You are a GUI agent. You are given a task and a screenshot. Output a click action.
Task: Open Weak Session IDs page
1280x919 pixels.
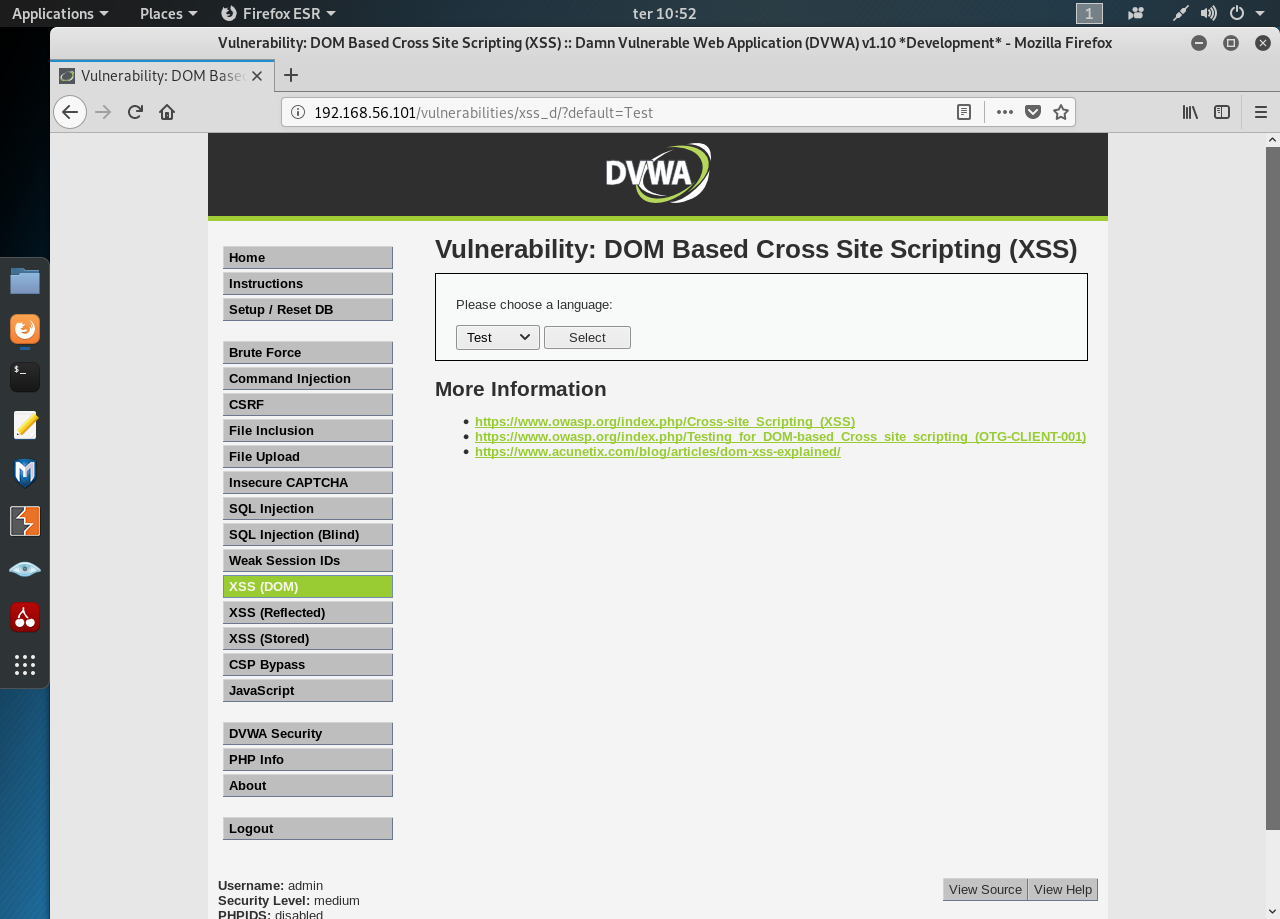click(x=308, y=561)
